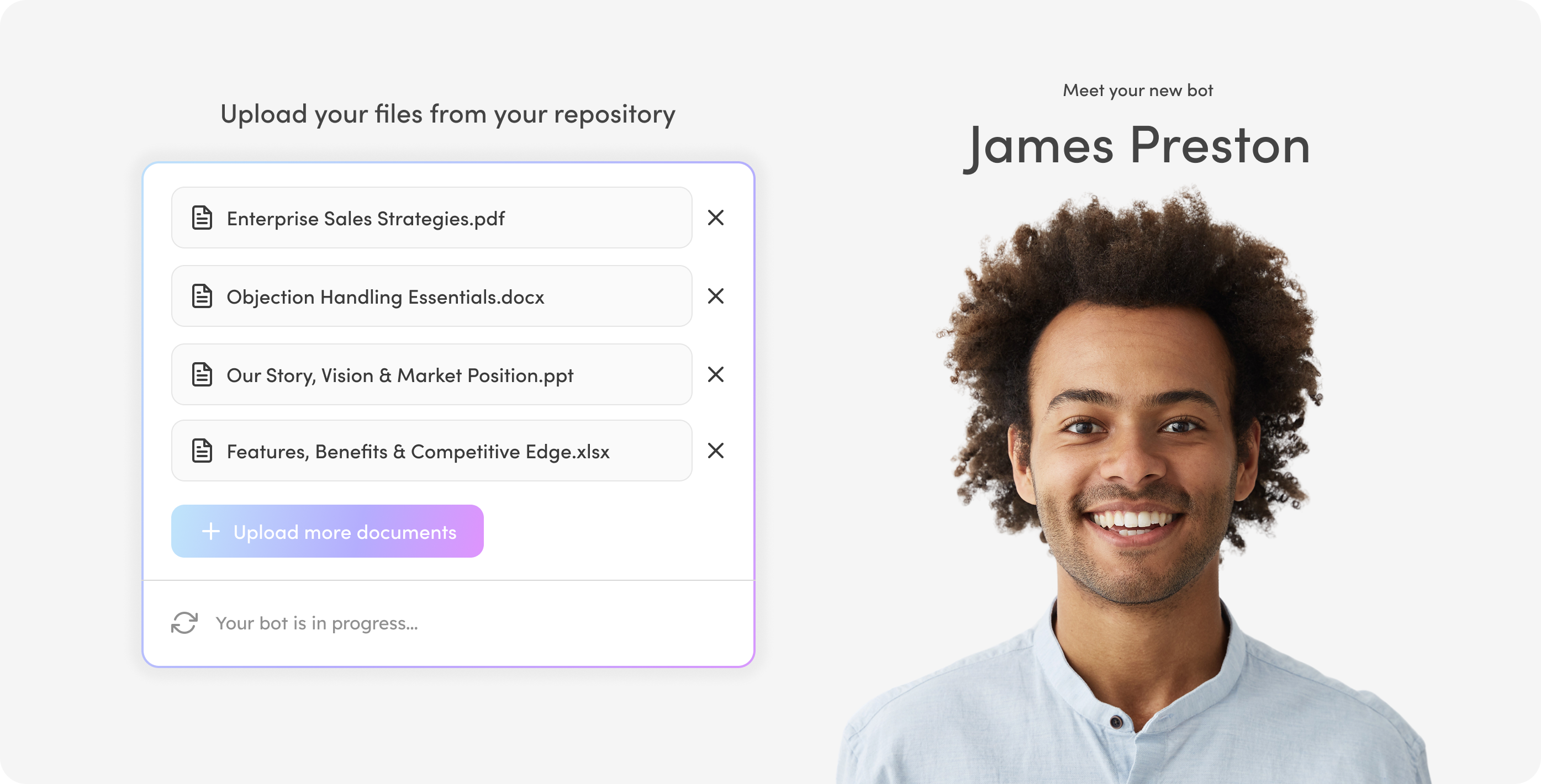Viewport: 1541px width, 784px height.
Task: Select the Features, Benefits & Competitive Edge.xlsx row
Action: [x=432, y=451]
